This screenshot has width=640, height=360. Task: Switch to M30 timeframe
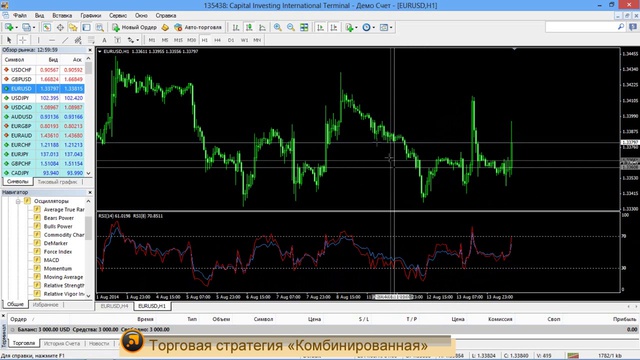191,40
